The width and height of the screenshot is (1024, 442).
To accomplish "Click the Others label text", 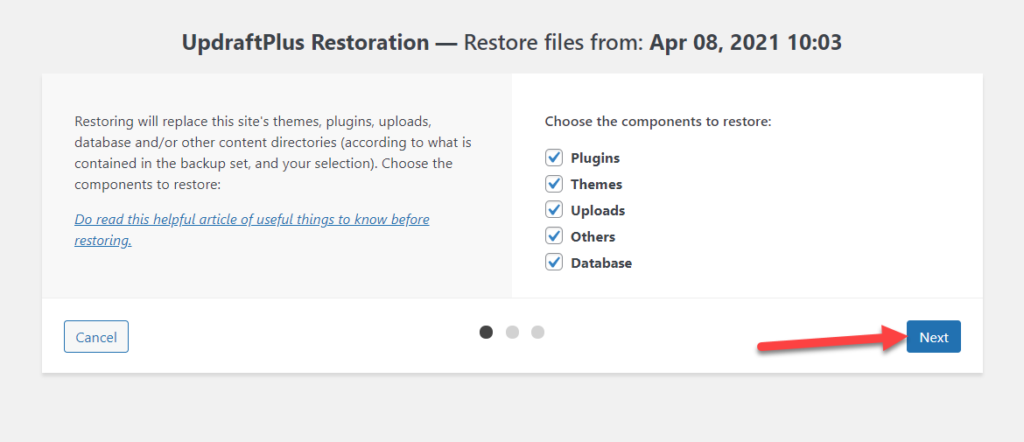I will tap(593, 236).
